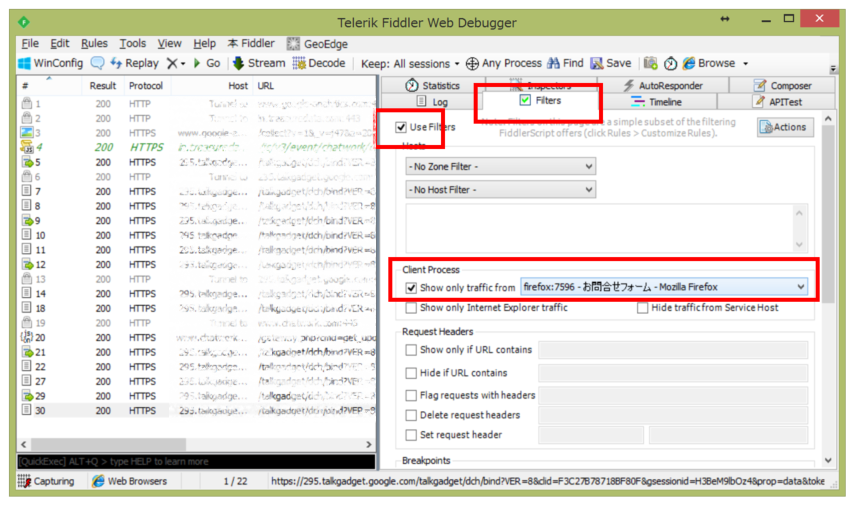
Task: Open the No Host Filter dropdown
Action: click(x=500, y=189)
